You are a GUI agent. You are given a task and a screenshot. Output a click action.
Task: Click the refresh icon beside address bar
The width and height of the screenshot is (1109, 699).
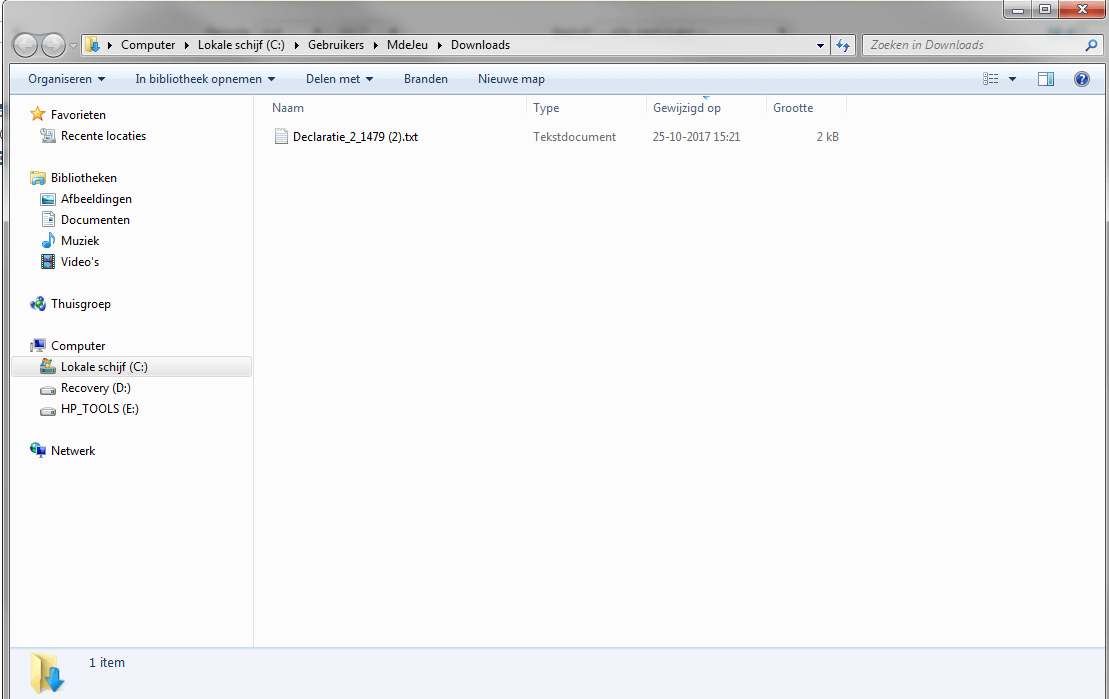tap(843, 45)
